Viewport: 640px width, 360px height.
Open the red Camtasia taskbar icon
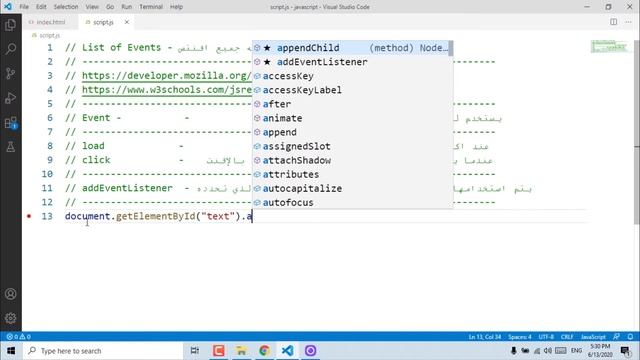coord(218,351)
